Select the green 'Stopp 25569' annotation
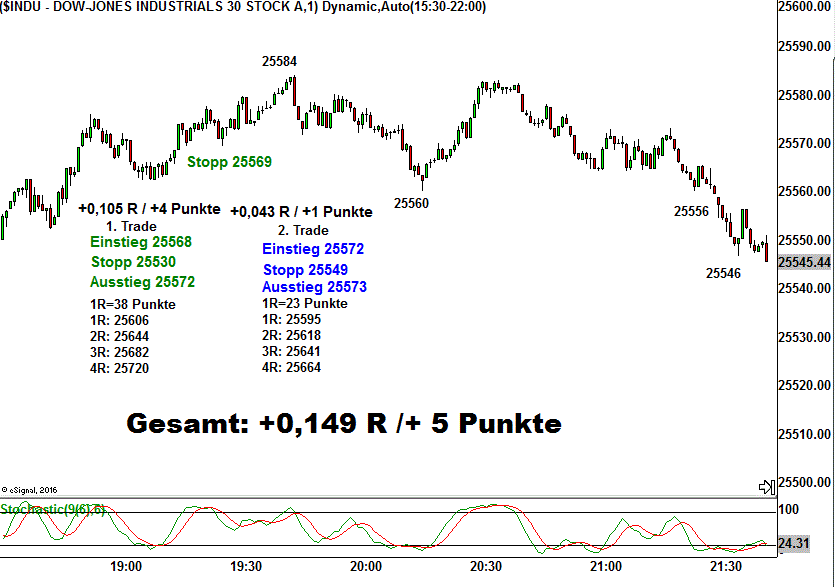 pos(229,160)
